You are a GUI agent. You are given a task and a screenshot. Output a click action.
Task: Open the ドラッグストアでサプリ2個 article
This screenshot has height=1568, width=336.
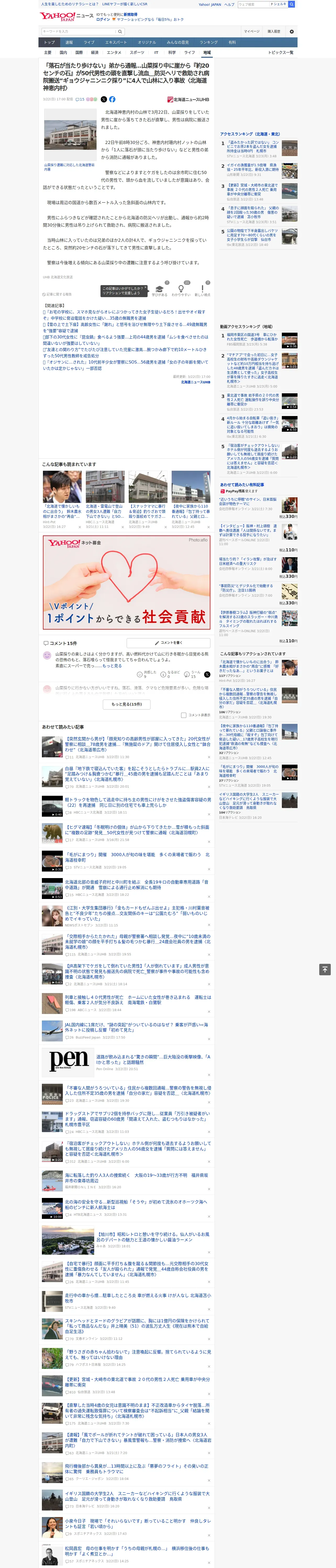coord(137,1118)
